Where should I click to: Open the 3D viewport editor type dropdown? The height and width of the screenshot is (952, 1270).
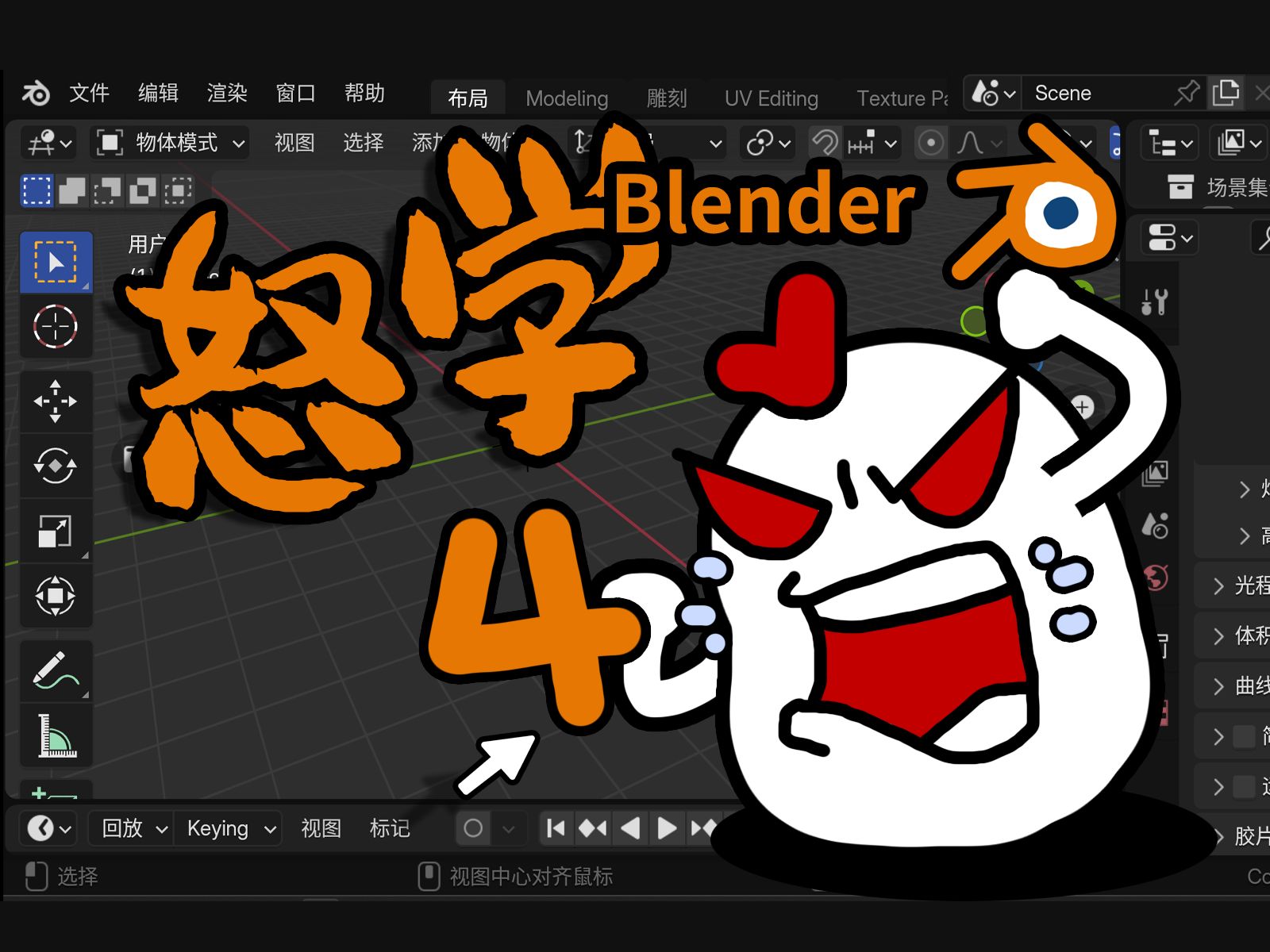coord(50,144)
